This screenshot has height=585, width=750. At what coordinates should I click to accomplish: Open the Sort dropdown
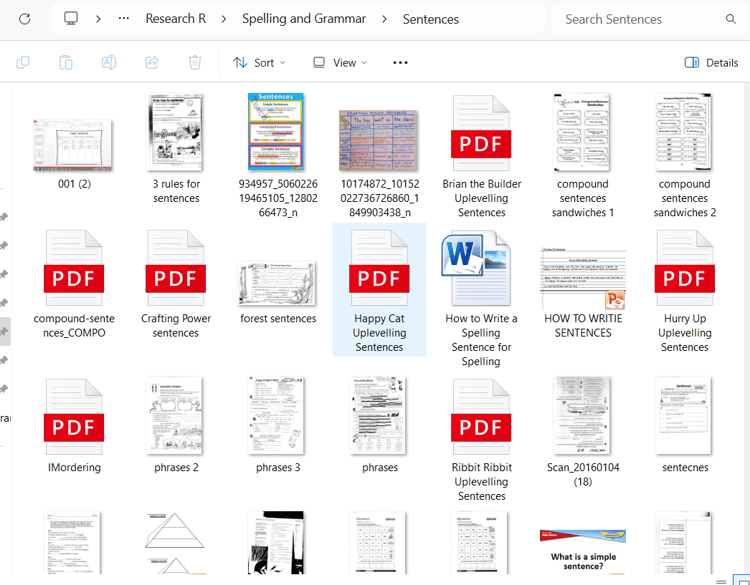tap(259, 63)
